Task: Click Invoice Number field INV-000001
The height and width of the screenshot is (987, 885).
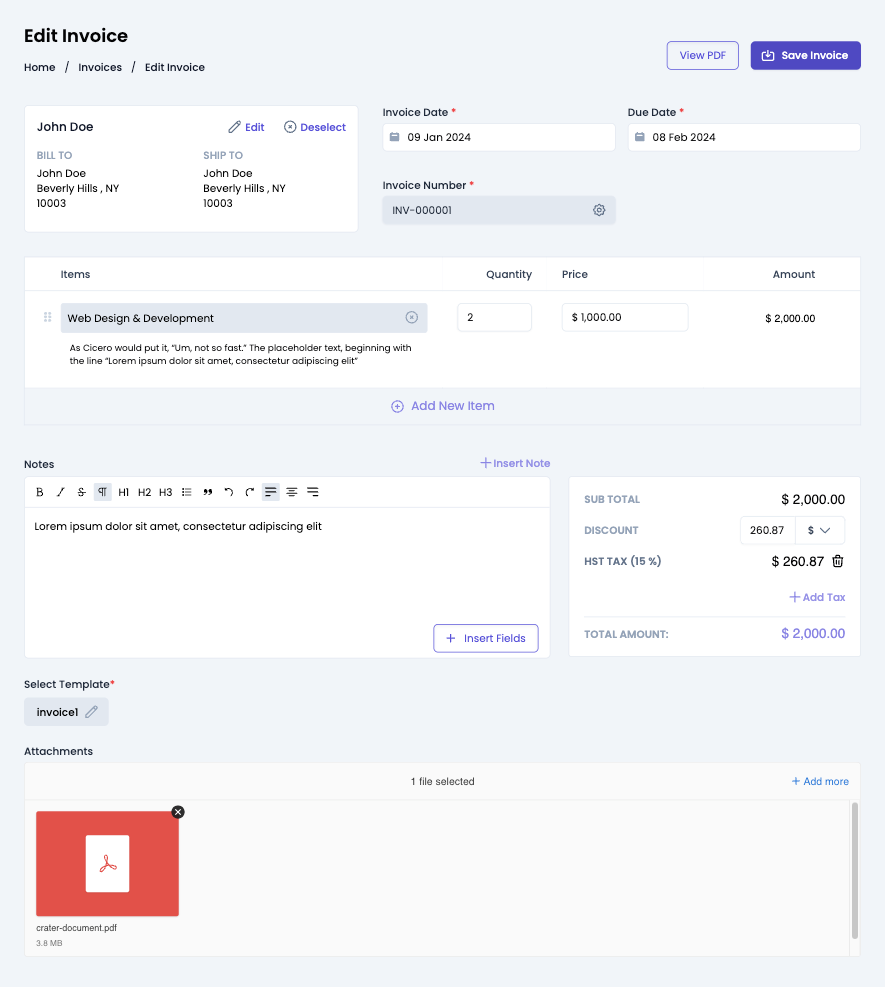Action: click(x=499, y=210)
